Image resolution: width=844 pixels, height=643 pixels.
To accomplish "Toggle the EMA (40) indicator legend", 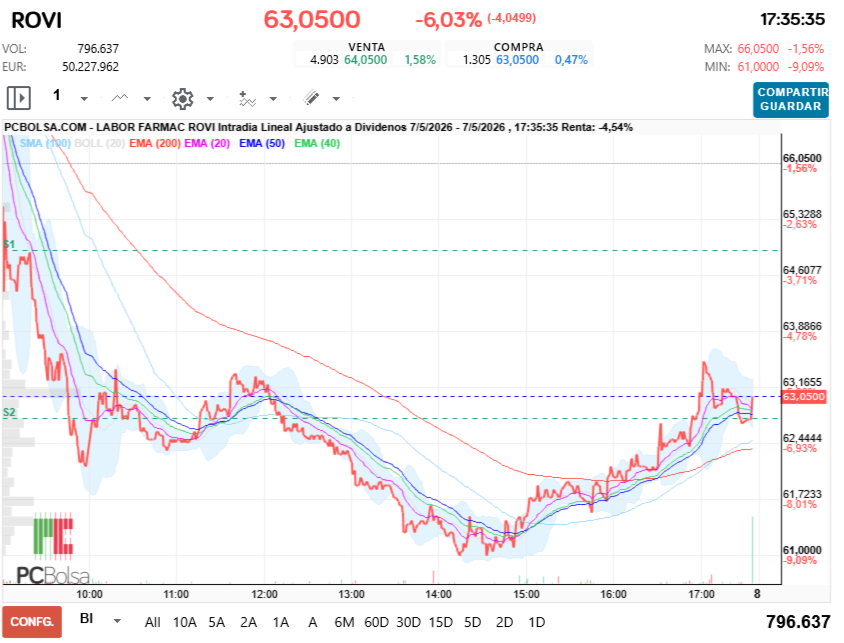I will coord(317,143).
